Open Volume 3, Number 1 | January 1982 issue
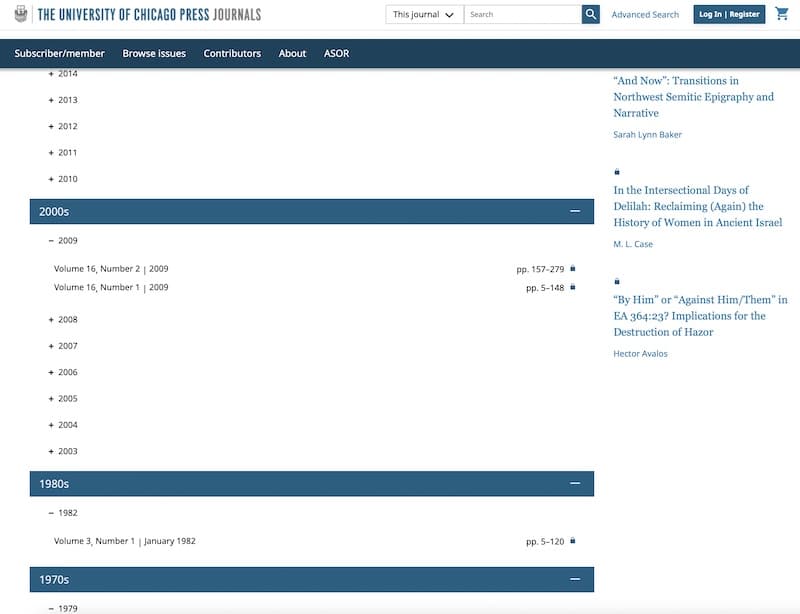This screenshot has width=800, height=614. [x=125, y=541]
